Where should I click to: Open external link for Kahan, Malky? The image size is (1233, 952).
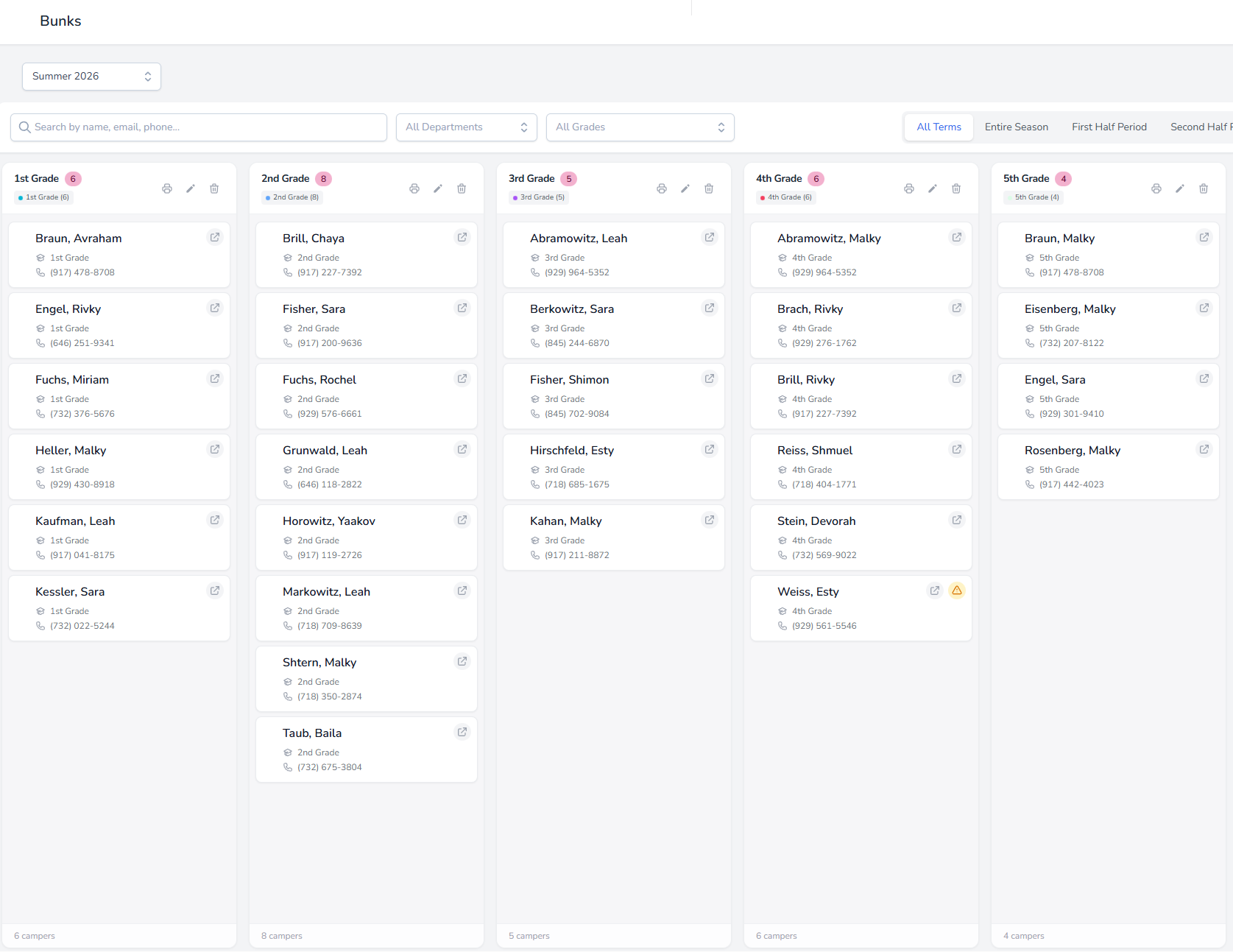coord(710,520)
